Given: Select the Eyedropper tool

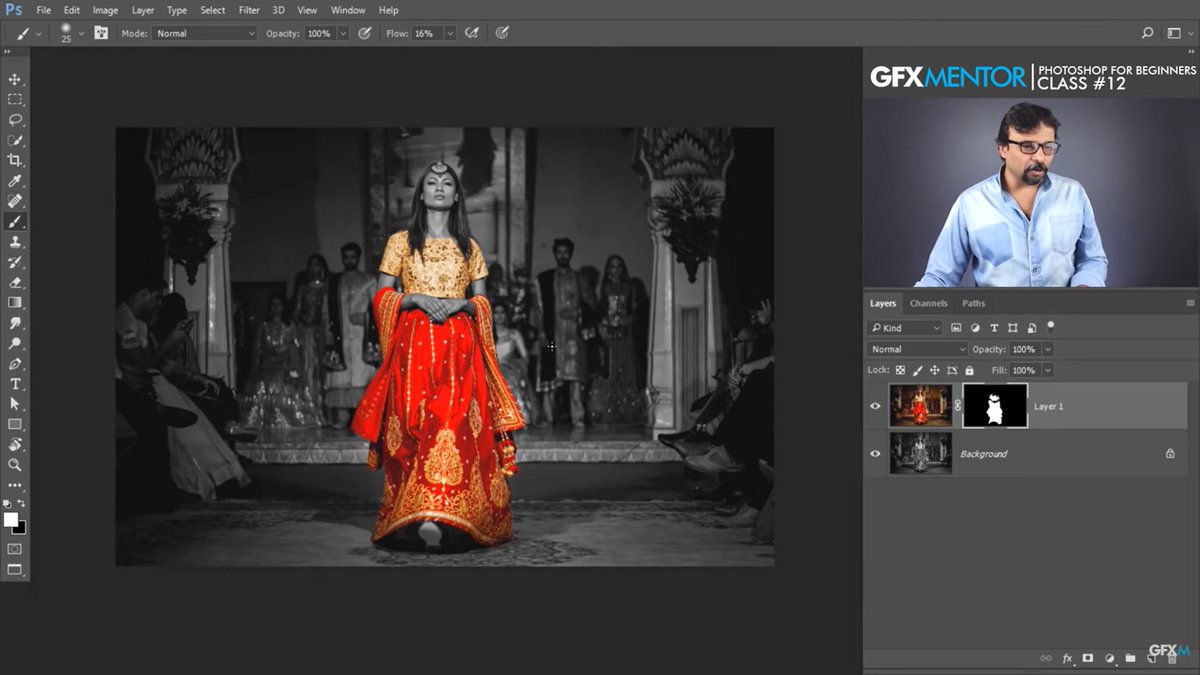Looking at the screenshot, I should [x=15, y=181].
